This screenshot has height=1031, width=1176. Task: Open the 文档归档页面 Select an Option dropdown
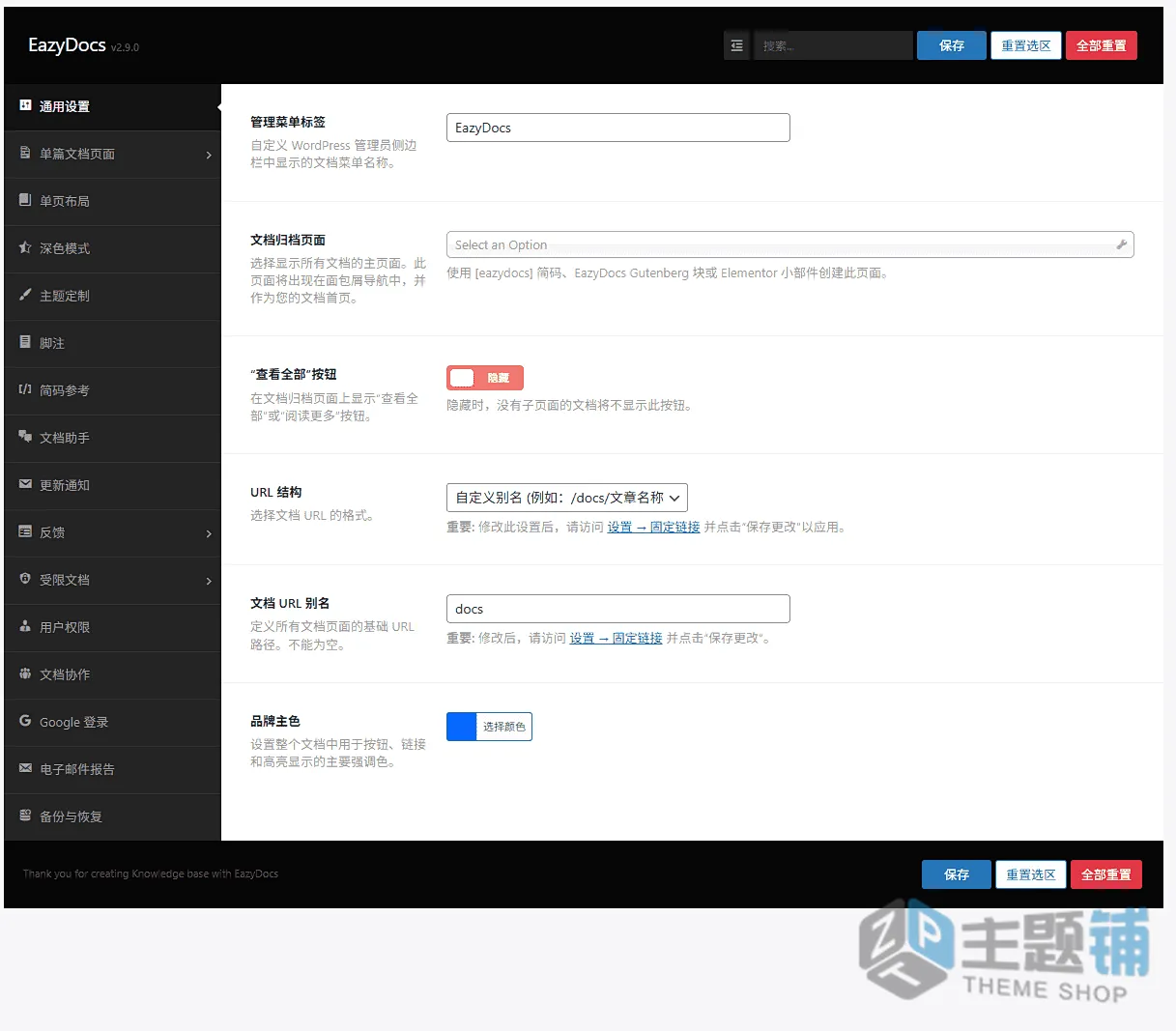[789, 244]
